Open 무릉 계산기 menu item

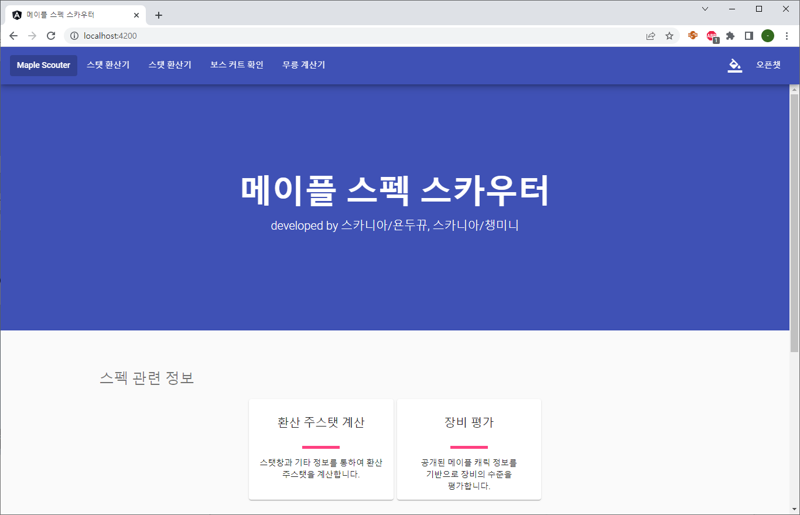[x=304, y=65]
